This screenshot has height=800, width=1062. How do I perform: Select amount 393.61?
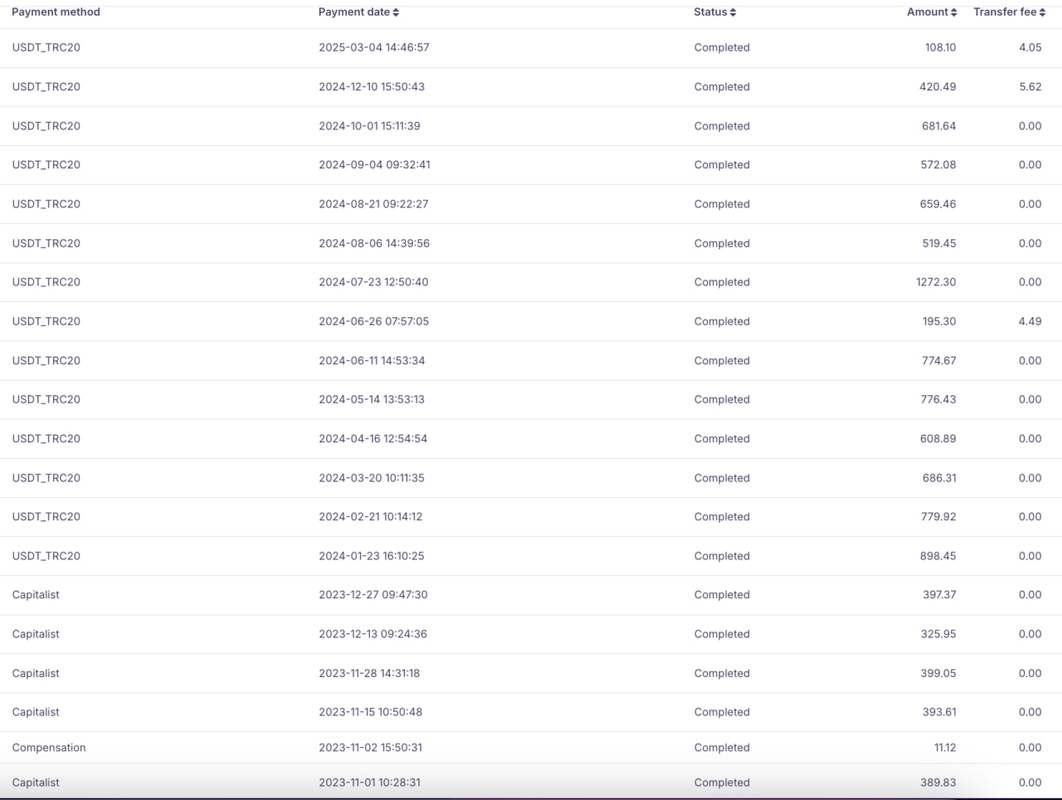point(938,712)
